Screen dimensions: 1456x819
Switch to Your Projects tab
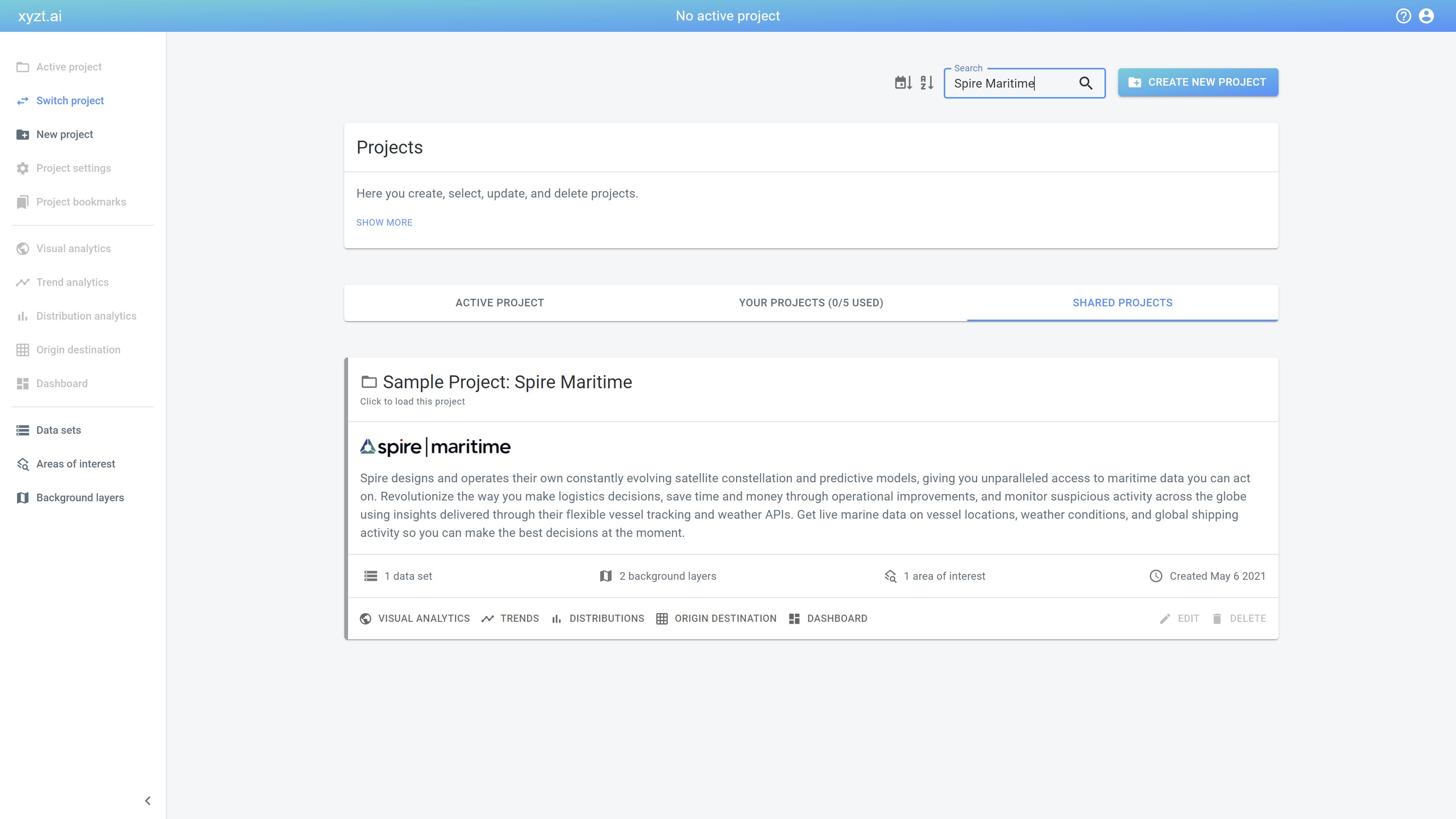click(x=811, y=303)
